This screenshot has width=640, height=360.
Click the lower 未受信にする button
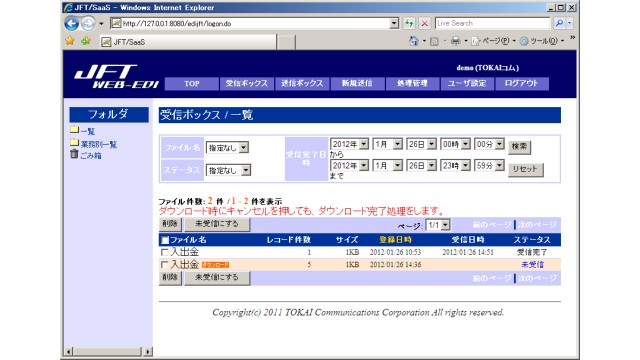(217, 278)
